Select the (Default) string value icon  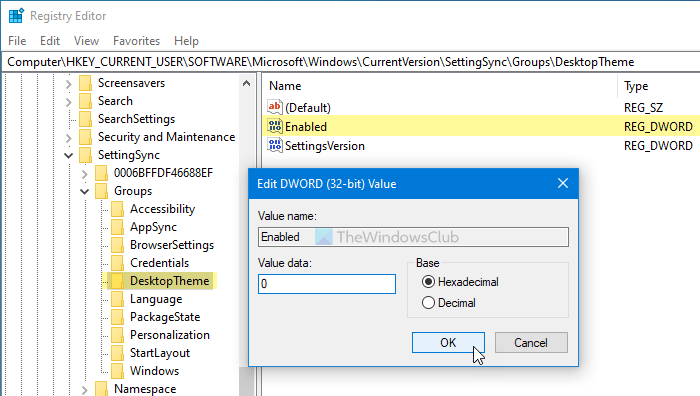(275, 107)
